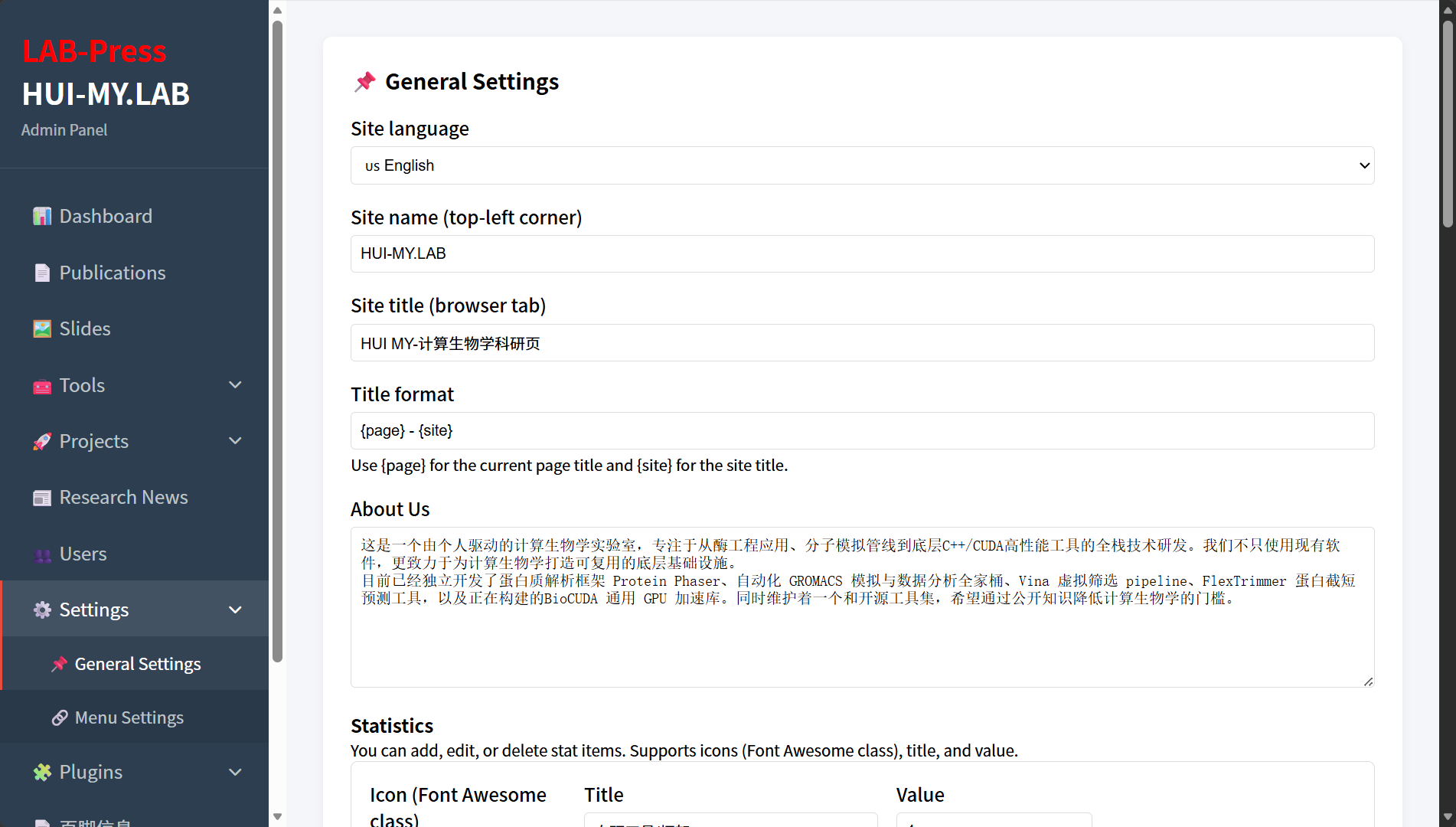Select General Settings in the sidebar
Screen dimensions: 1456x827
[x=134, y=664]
